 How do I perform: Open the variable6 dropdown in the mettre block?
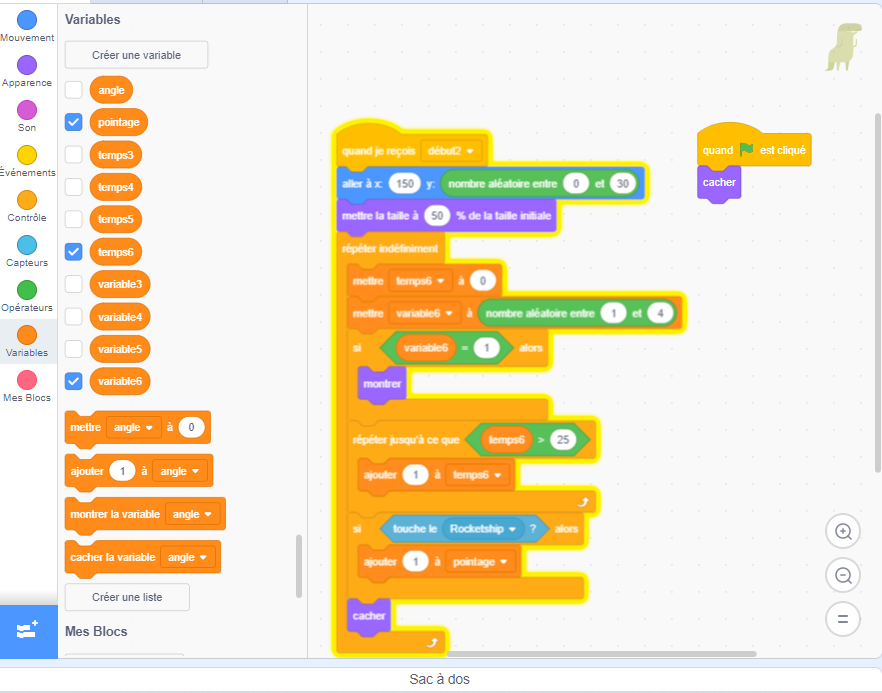[424, 313]
